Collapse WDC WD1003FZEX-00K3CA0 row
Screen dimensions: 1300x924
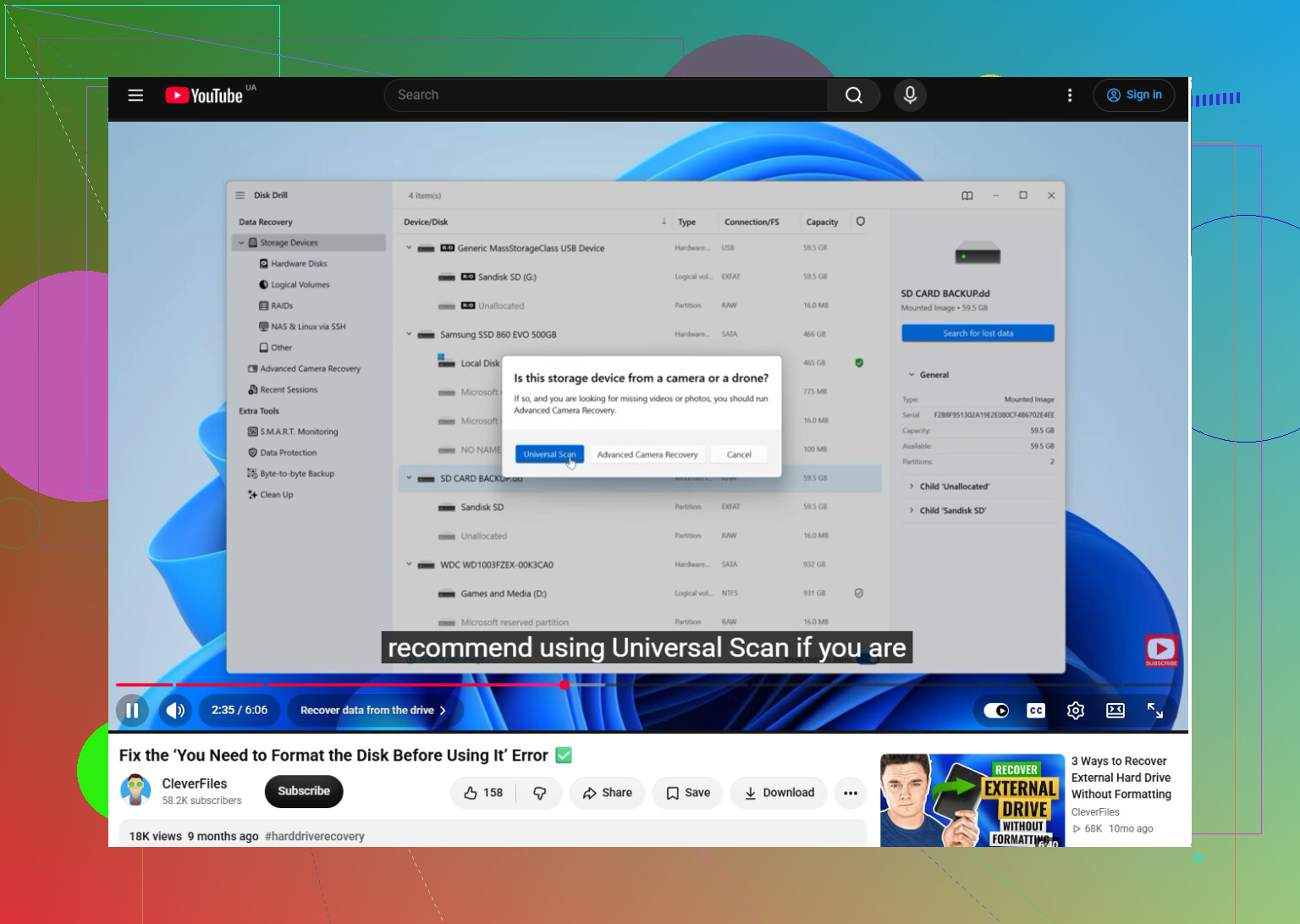[409, 564]
